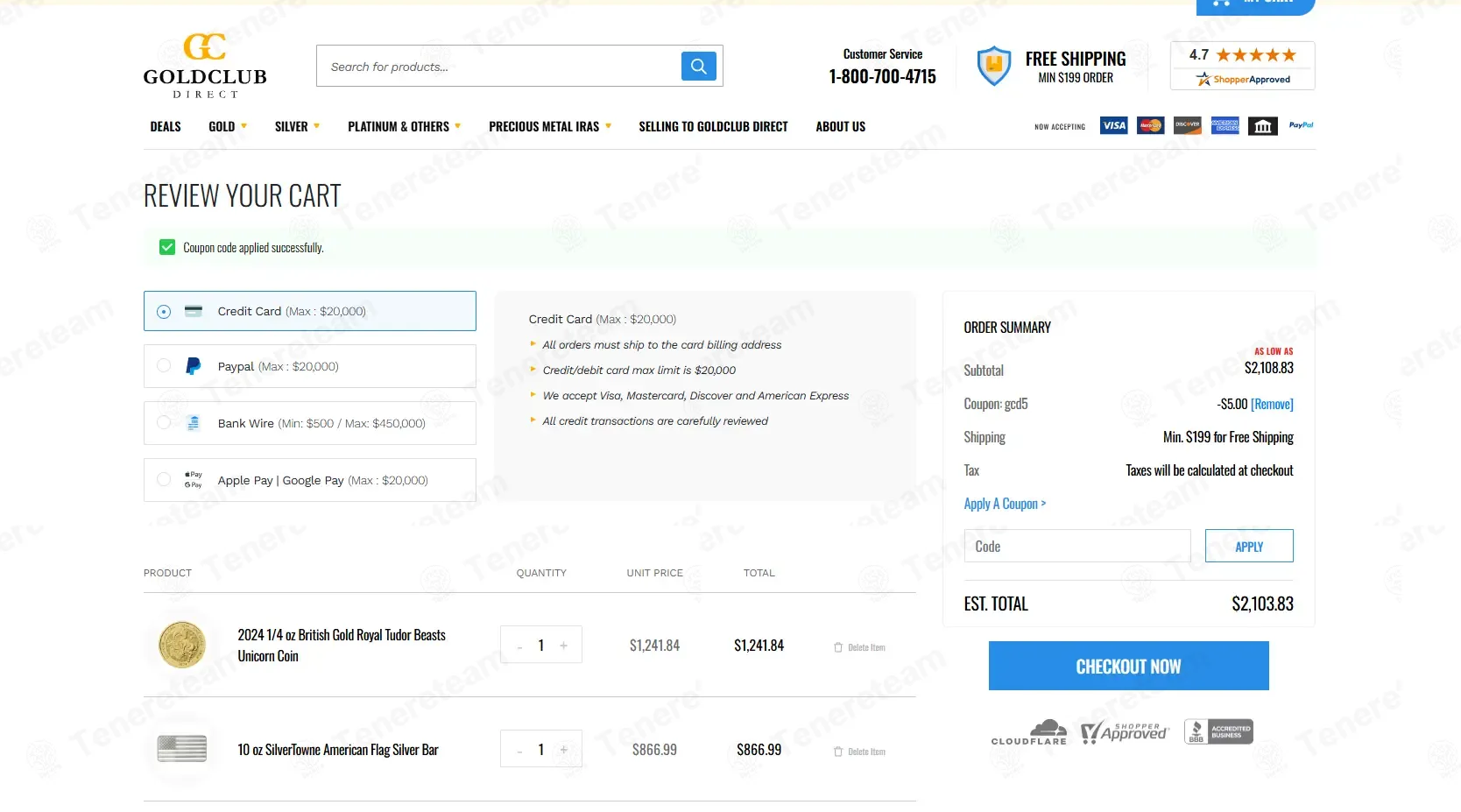Call customer service number 1-800-700-4715
Viewport: 1461px width, 812px height.
(x=882, y=77)
